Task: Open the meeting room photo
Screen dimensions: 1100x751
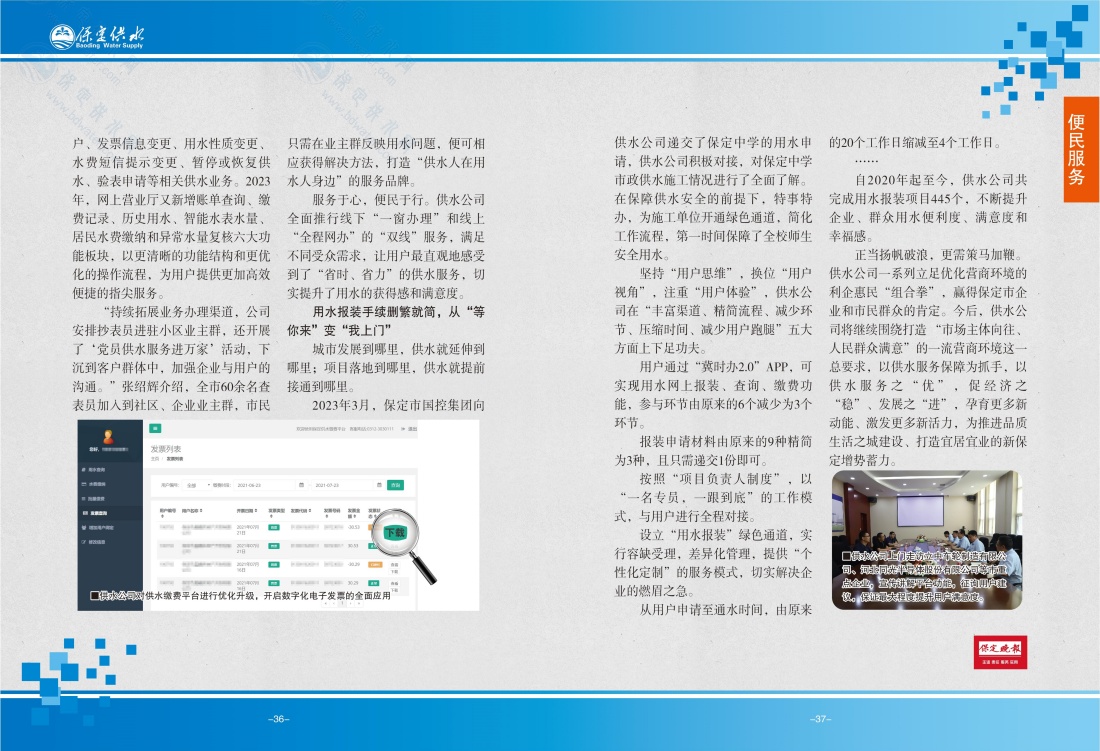Action: coord(916,538)
